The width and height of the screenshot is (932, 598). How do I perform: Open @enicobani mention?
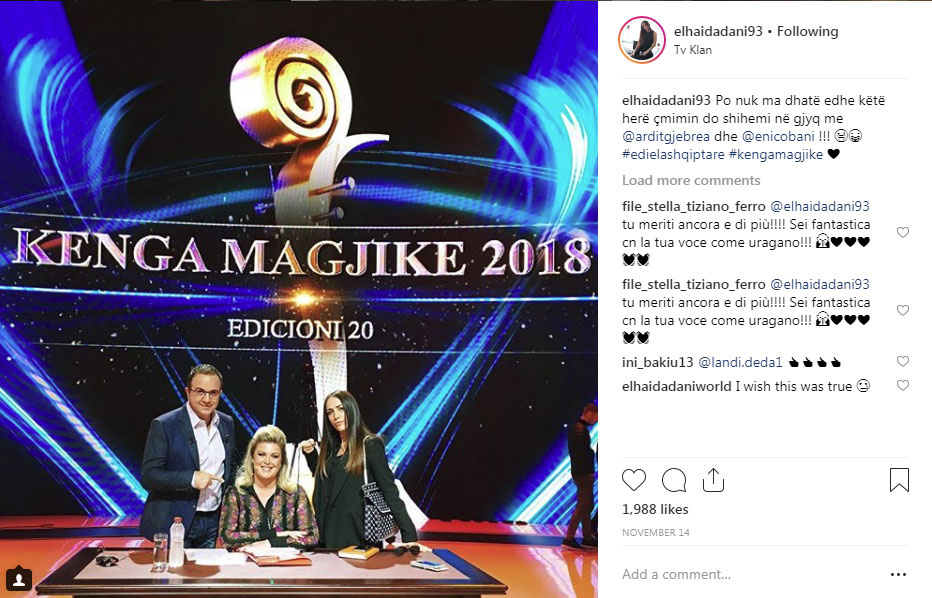click(778, 136)
